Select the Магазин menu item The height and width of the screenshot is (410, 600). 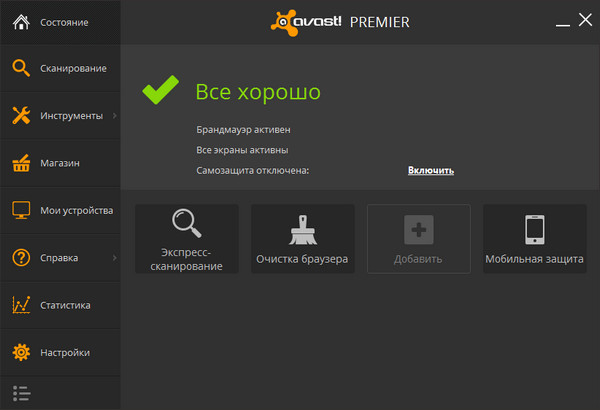pyautogui.click(x=60, y=163)
